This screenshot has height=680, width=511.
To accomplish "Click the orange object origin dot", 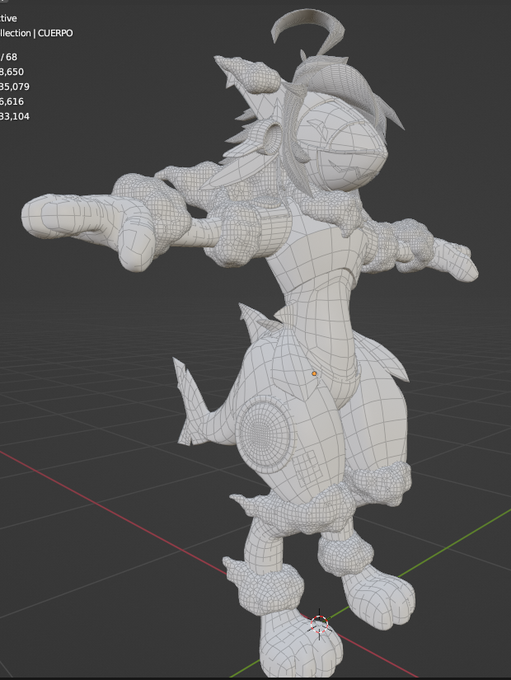I will click(x=314, y=373).
